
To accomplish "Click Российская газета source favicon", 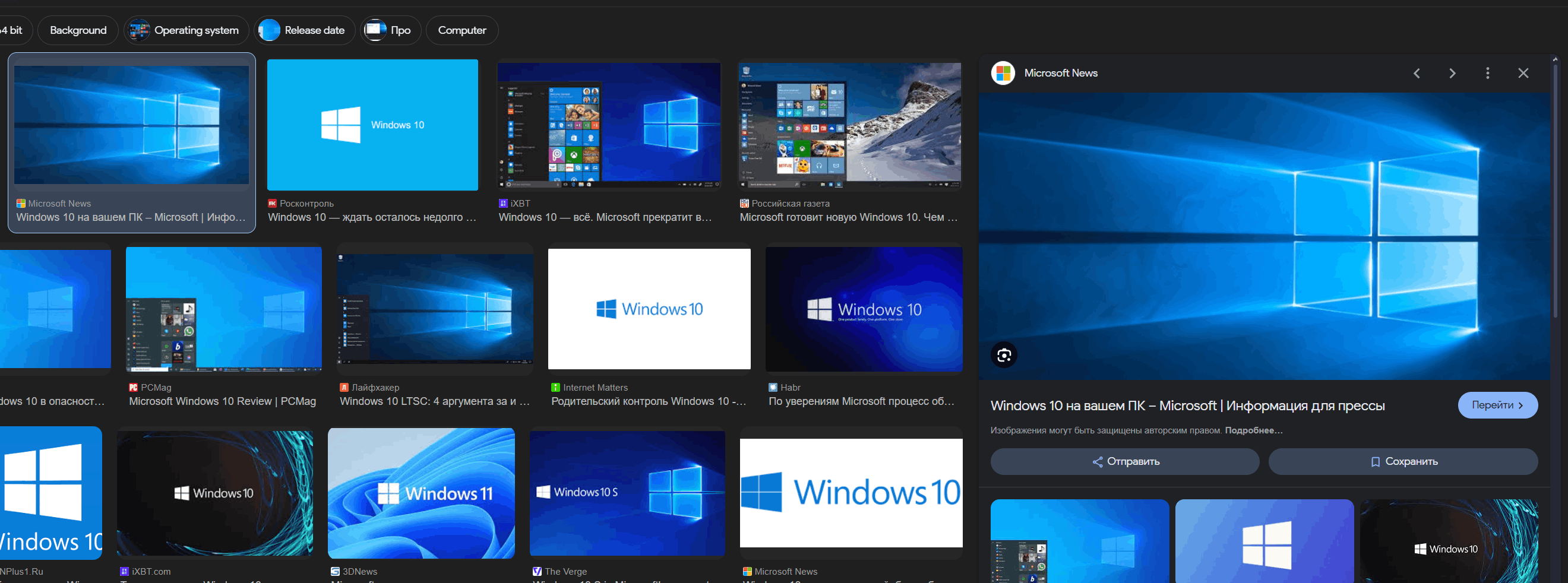I will [744, 203].
